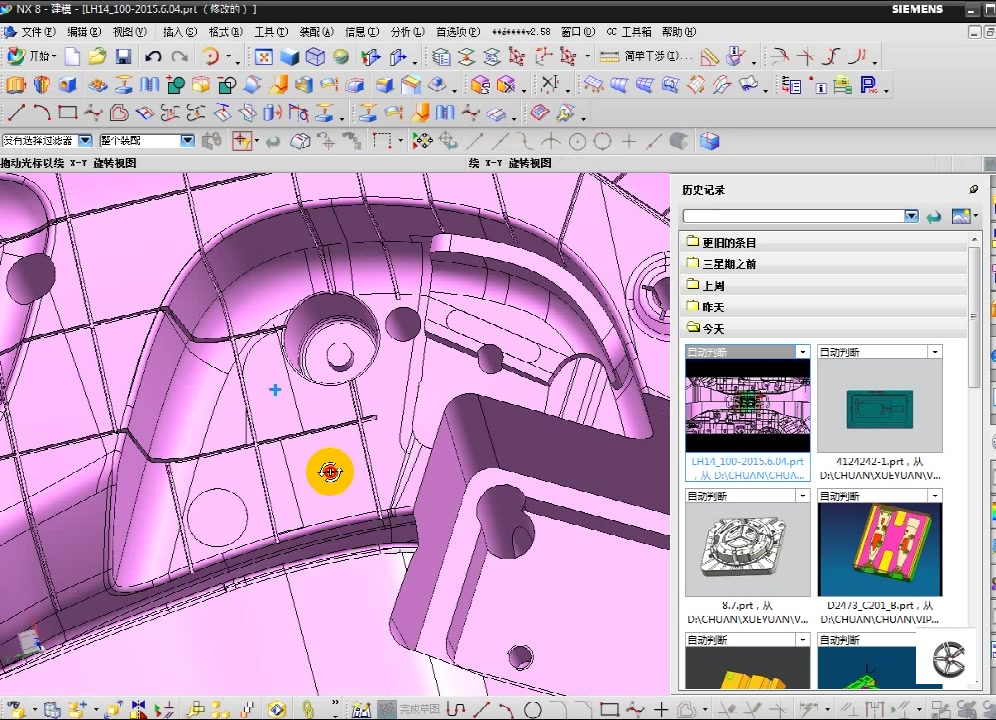Viewport: 996px width, 720px height.
Task: Open the 分析 (Analysis) menu
Action: (405, 32)
